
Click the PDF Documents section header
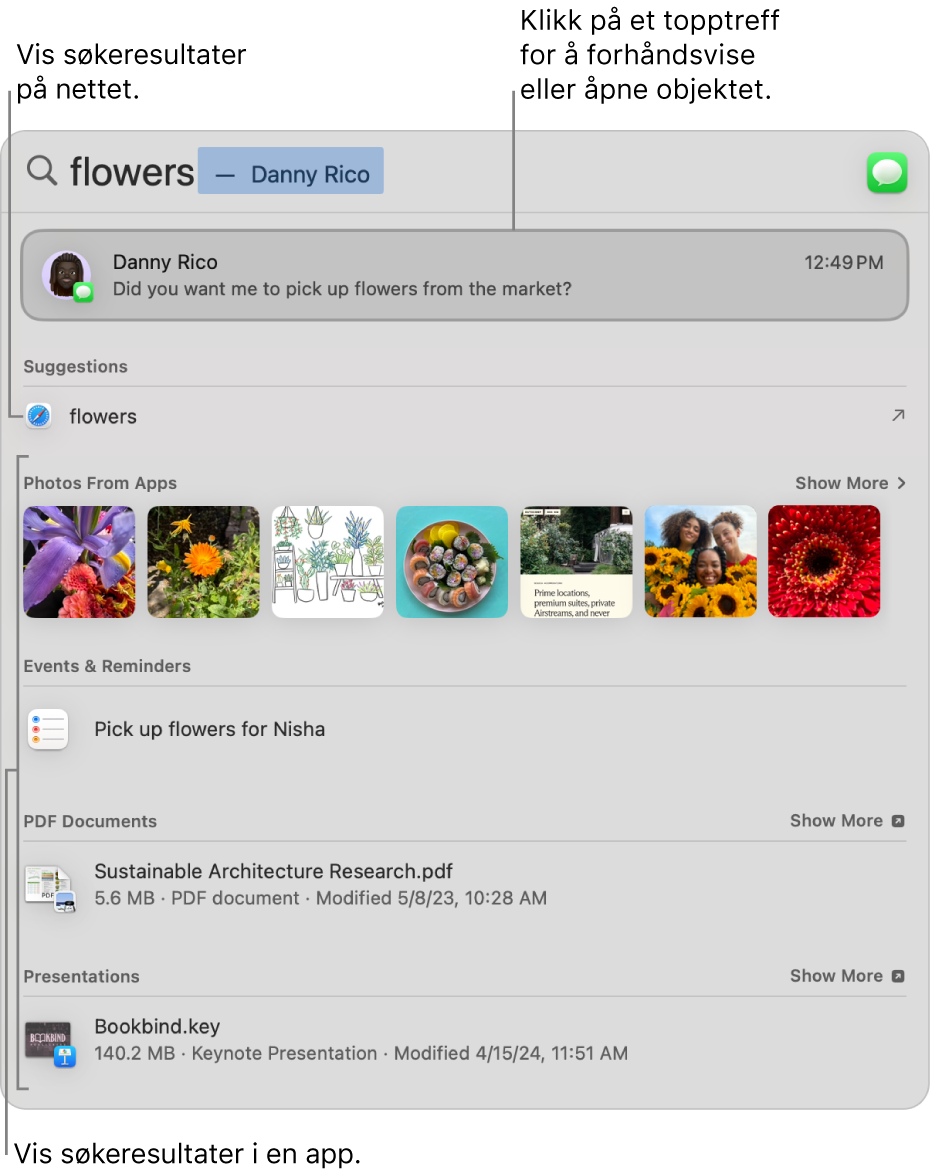click(x=90, y=821)
